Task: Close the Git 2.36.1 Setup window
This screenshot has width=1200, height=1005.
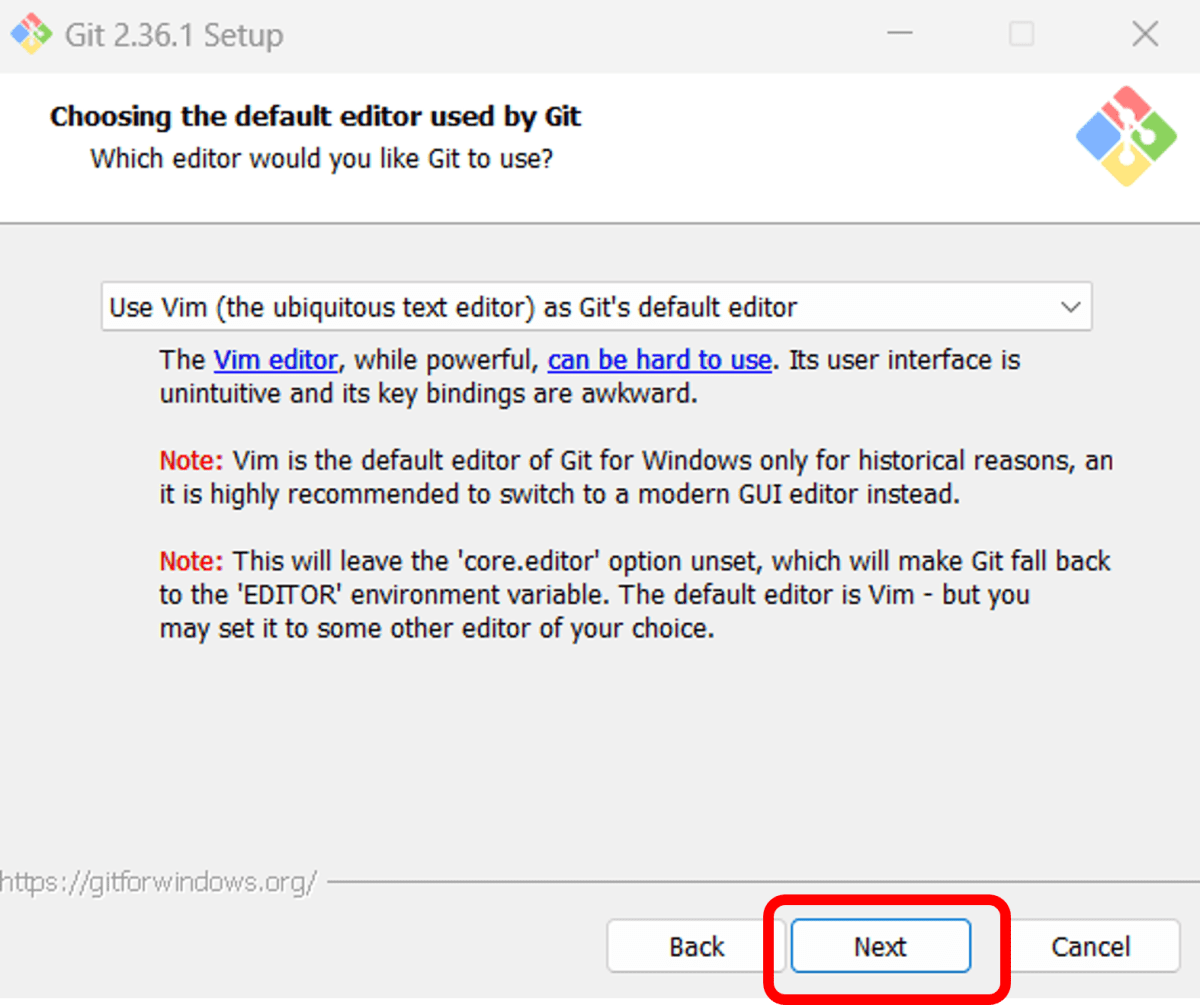Action: 1144,35
